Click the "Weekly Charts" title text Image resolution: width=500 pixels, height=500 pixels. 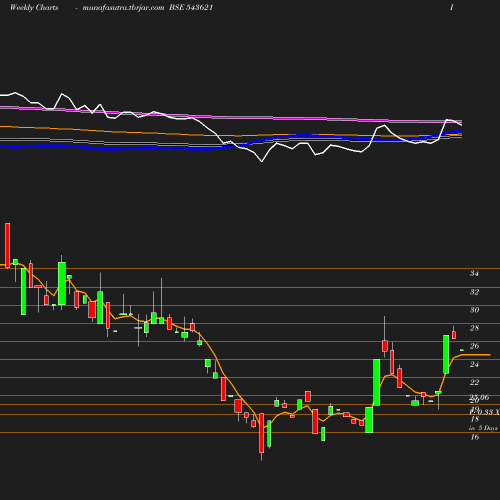coord(34,7)
